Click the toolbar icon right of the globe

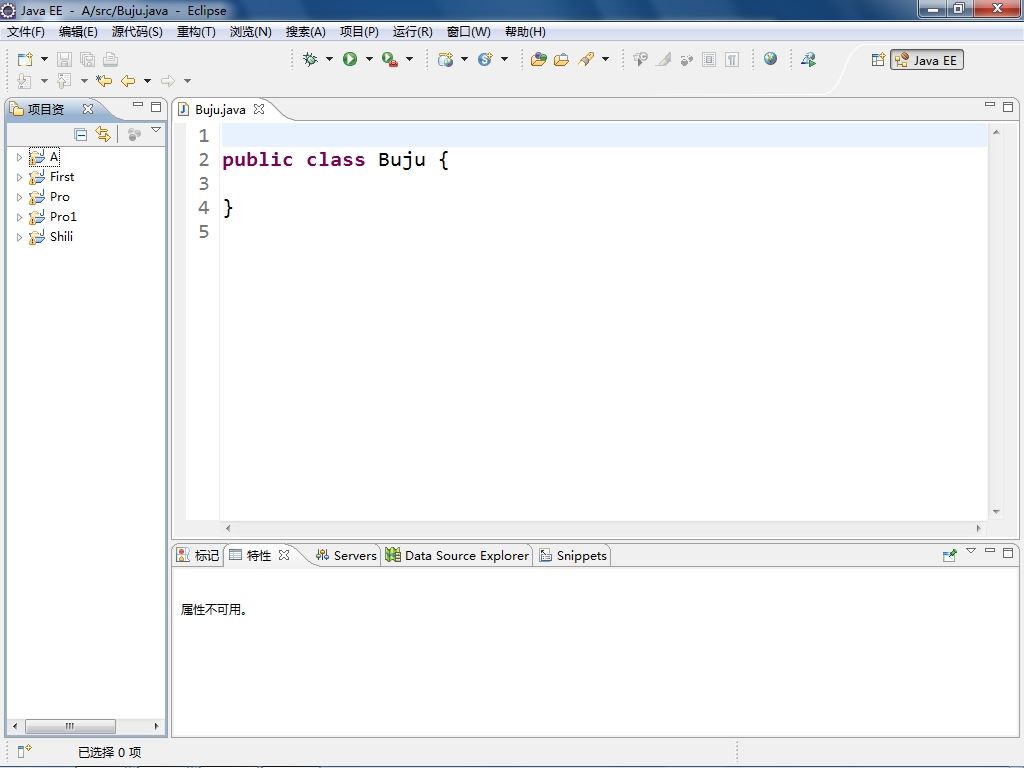[x=808, y=59]
